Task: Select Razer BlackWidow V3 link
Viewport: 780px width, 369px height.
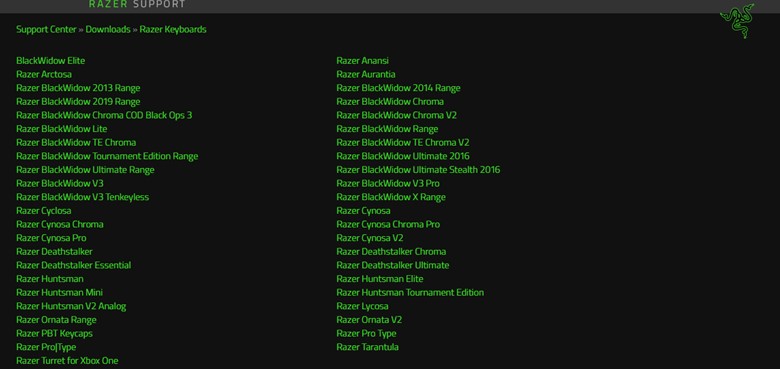Action: 60,184
